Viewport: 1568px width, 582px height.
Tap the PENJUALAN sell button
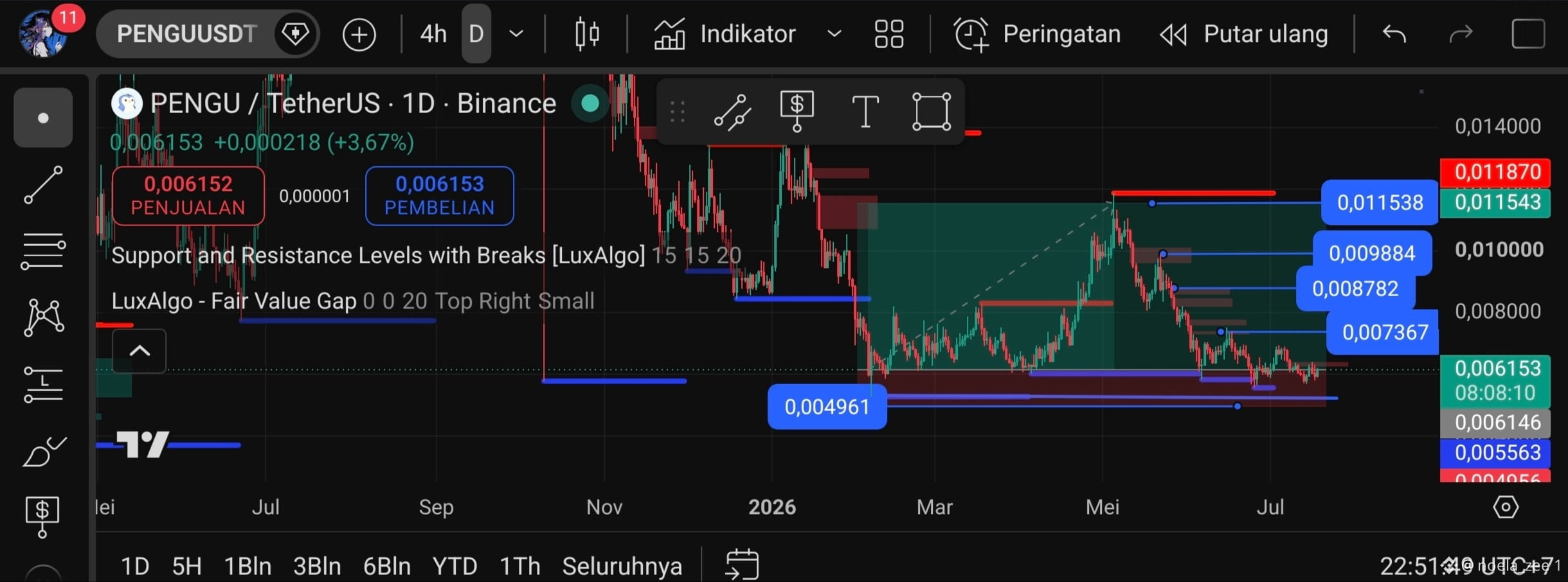188,196
